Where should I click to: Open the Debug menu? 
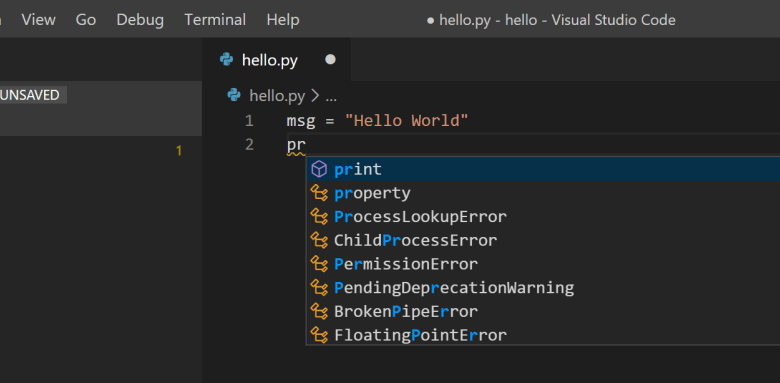(140, 20)
